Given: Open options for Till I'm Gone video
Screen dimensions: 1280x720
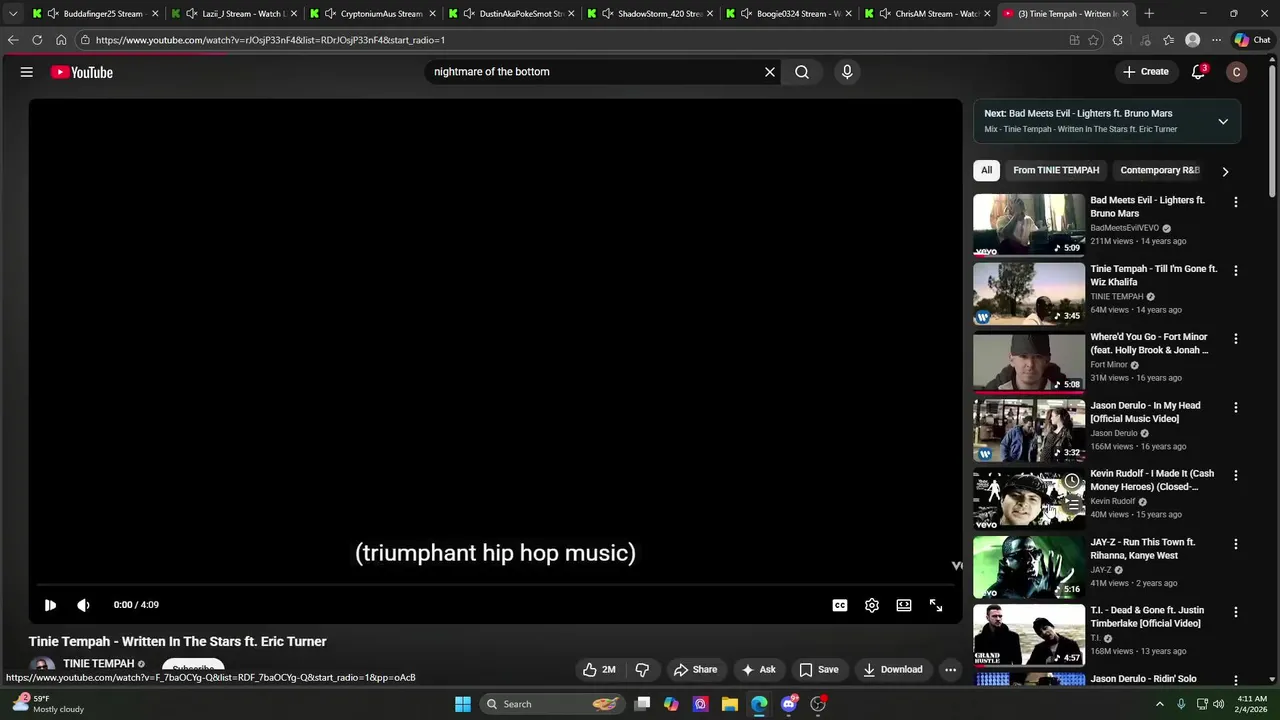Looking at the screenshot, I should (1236, 270).
